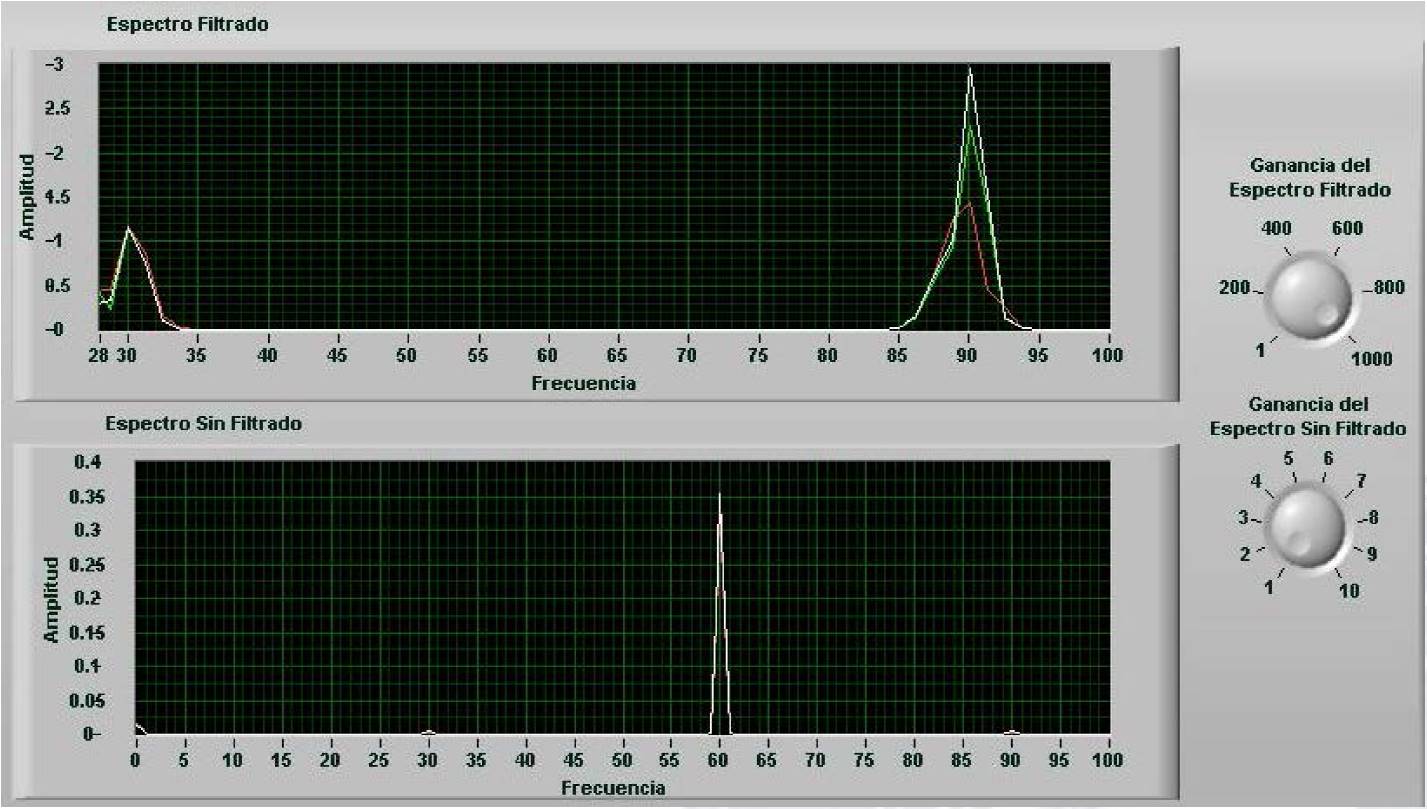1427x809 pixels.
Task: Click the 3 mark on unfiltered gain knob
Action: click(1243, 518)
